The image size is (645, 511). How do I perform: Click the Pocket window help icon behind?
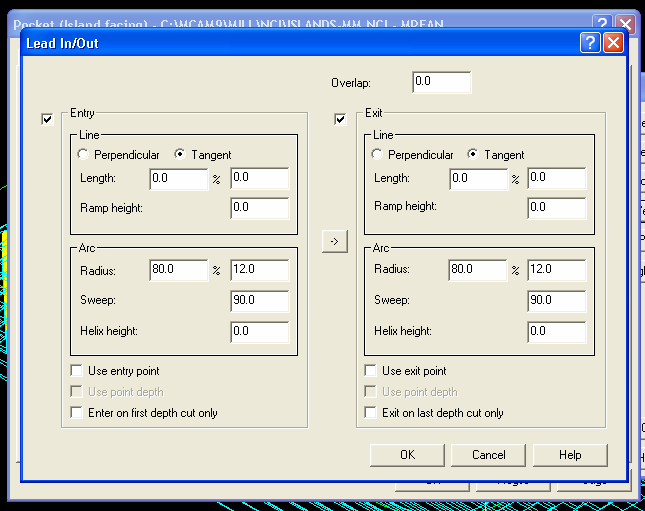click(602, 23)
